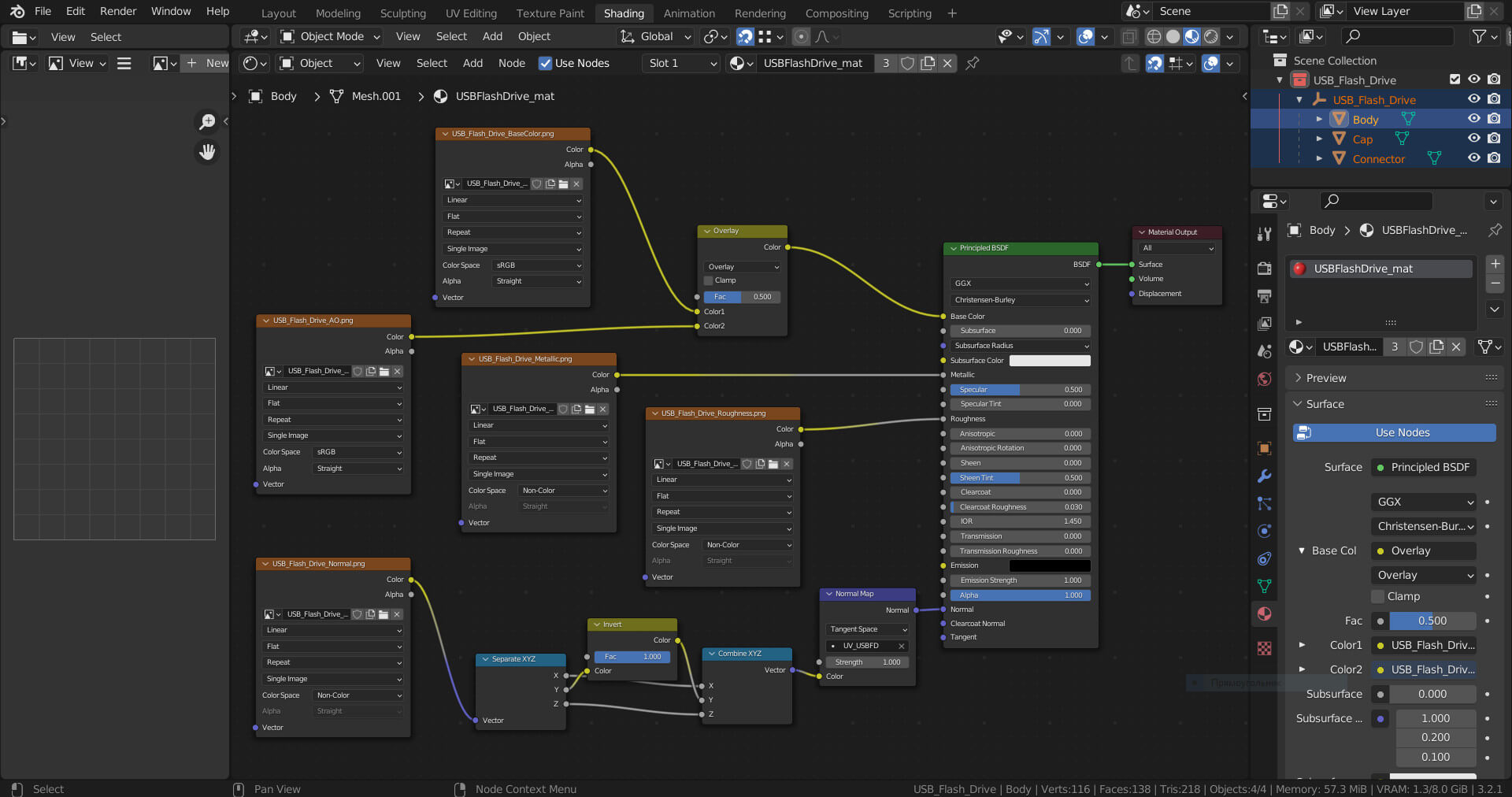Expand the Preview panel in material properties
1512x797 pixels.
pos(1326,378)
